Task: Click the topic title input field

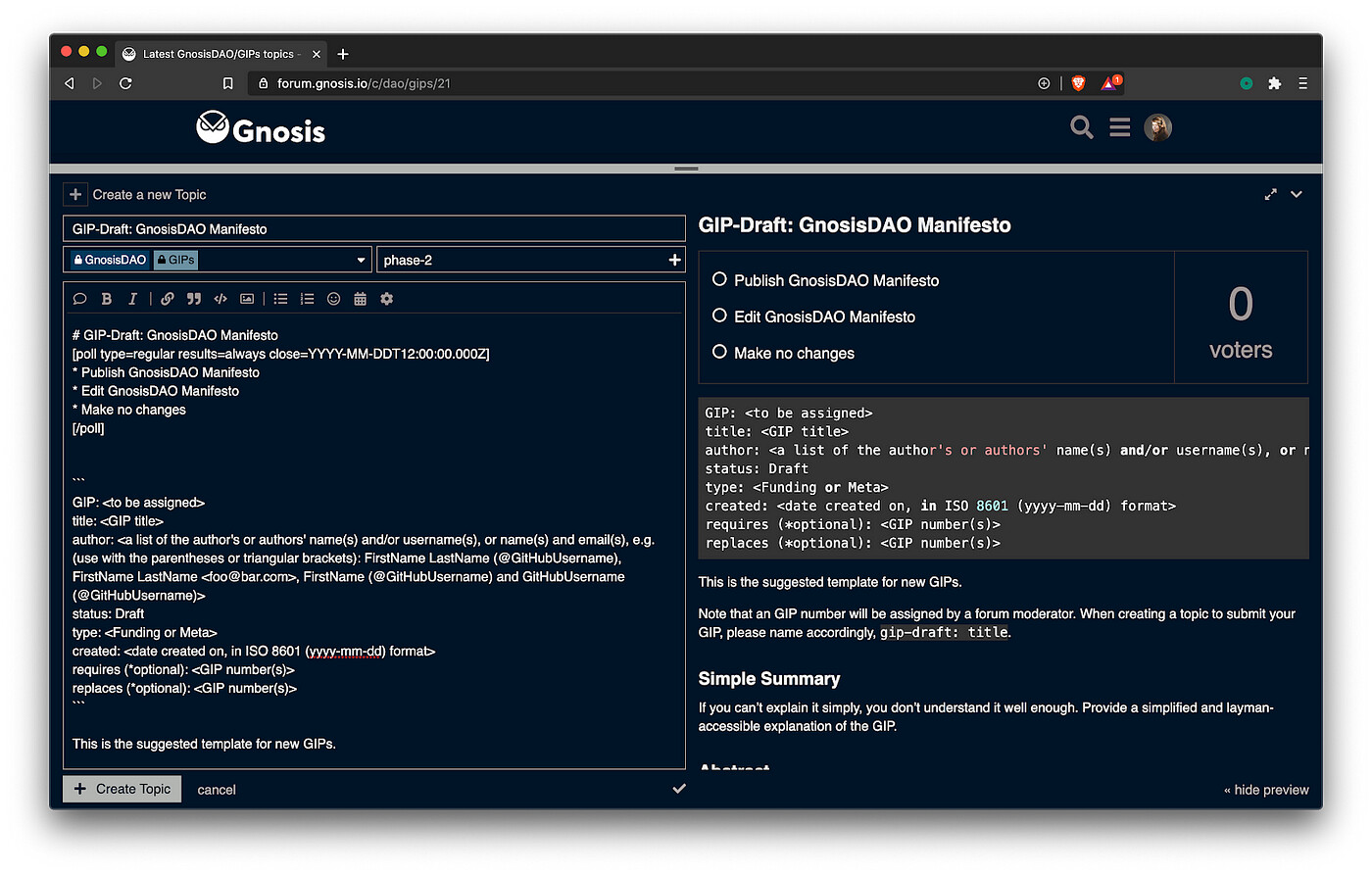Action: [x=374, y=228]
